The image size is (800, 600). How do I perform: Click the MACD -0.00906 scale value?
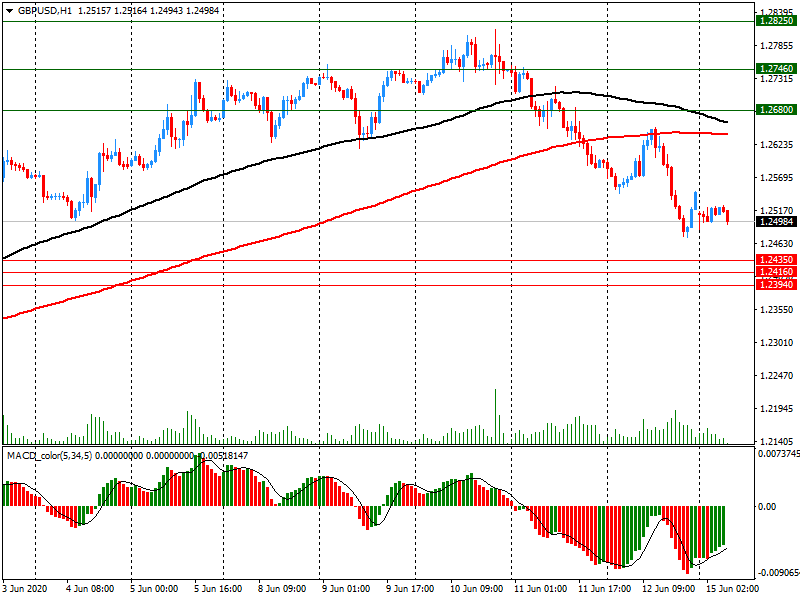coord(779,572)
